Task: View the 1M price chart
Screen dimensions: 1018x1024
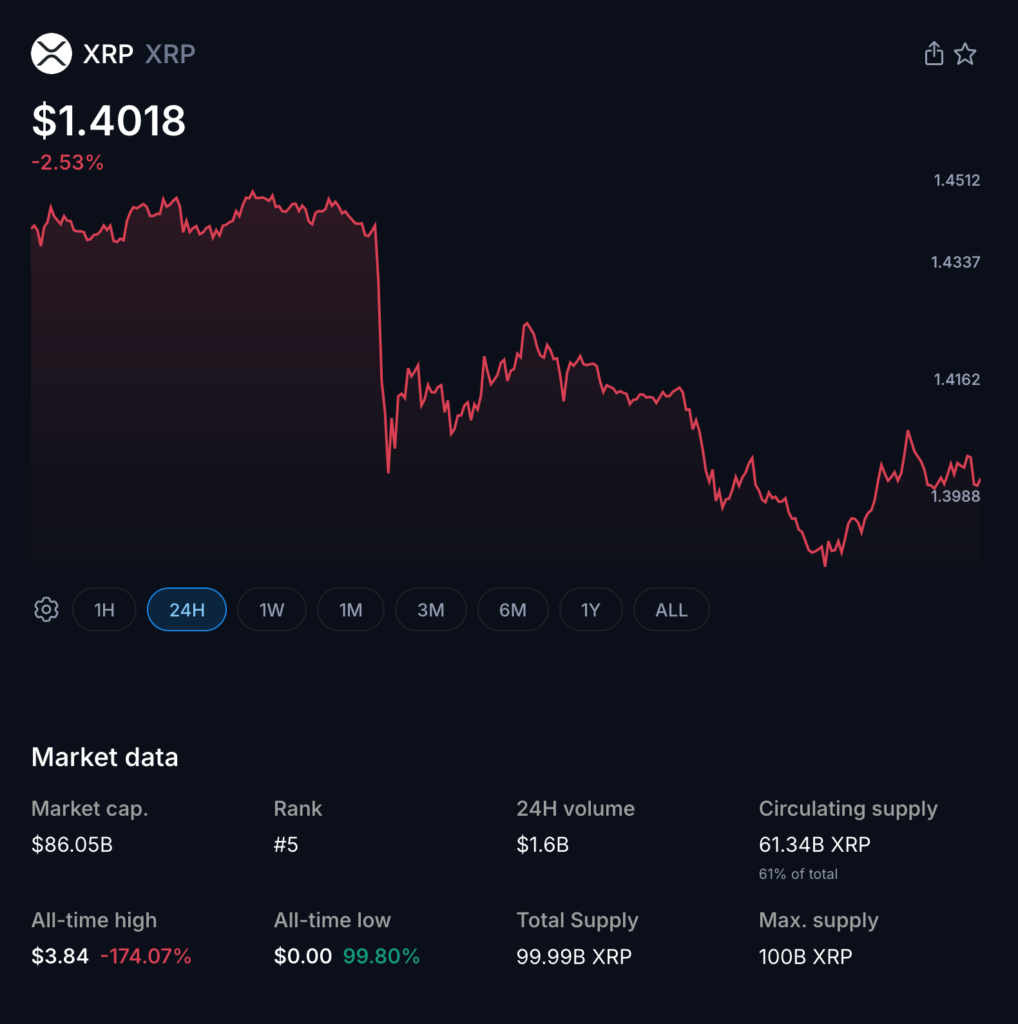Action: click(350, 609)
